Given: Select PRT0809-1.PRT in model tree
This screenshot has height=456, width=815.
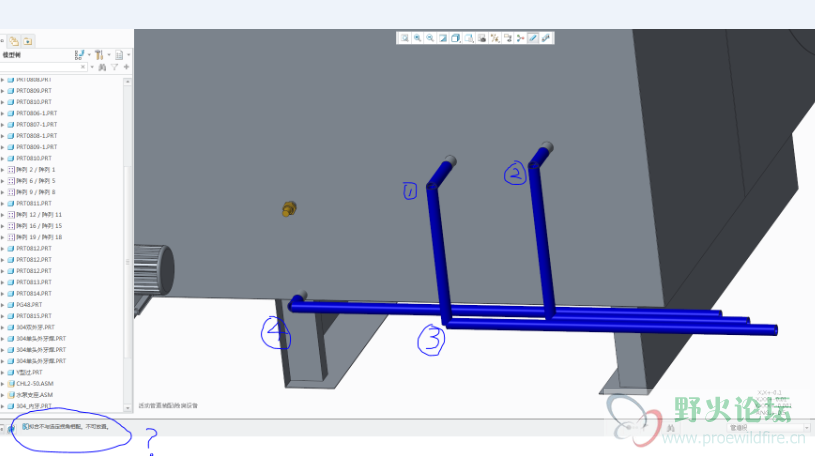Looking at the screenshot, I should 36,147.
